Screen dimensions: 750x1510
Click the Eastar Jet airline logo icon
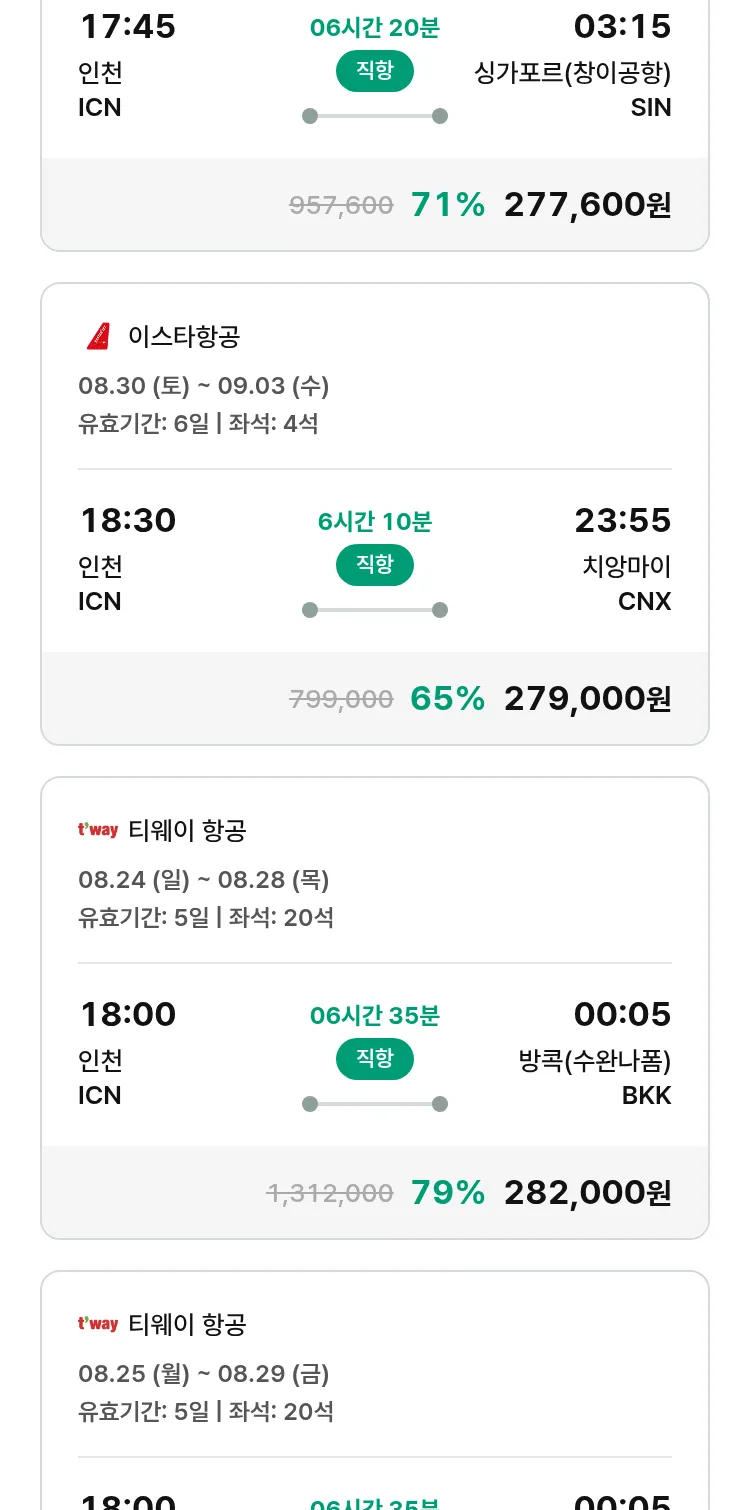pos(98,337)
